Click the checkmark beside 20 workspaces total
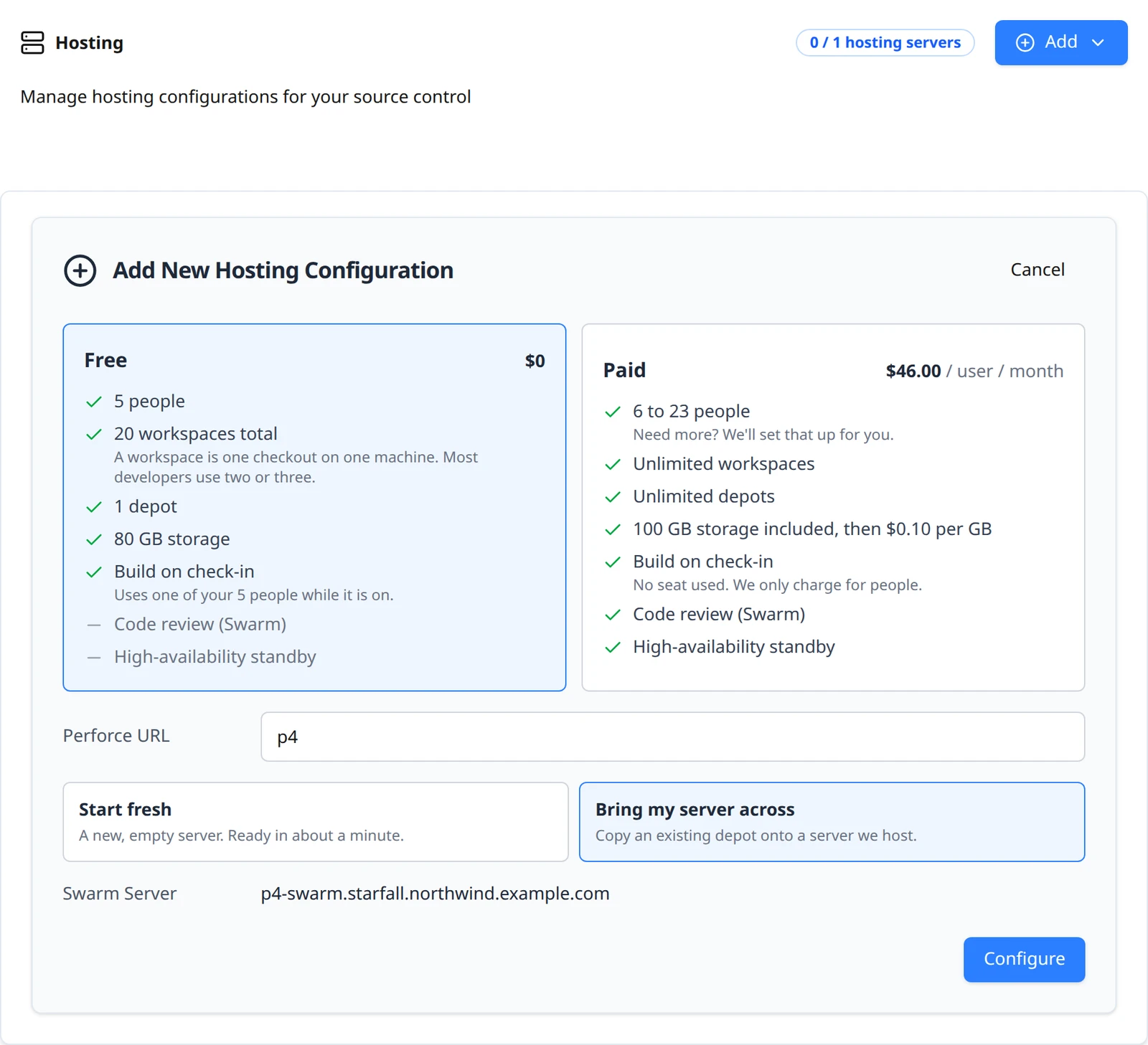 [x=94, y=435]
